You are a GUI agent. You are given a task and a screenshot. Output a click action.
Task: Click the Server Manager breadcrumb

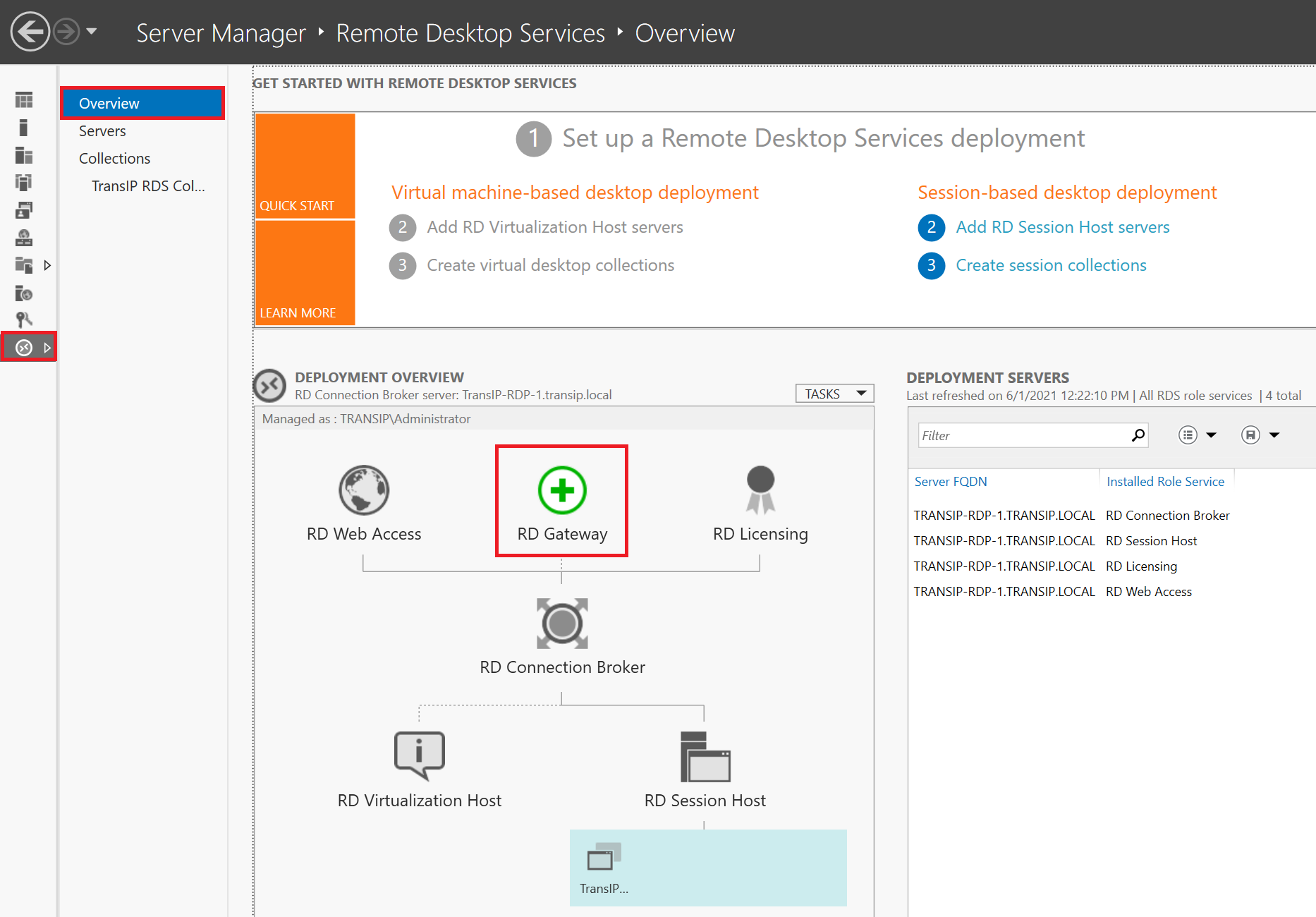221,33
